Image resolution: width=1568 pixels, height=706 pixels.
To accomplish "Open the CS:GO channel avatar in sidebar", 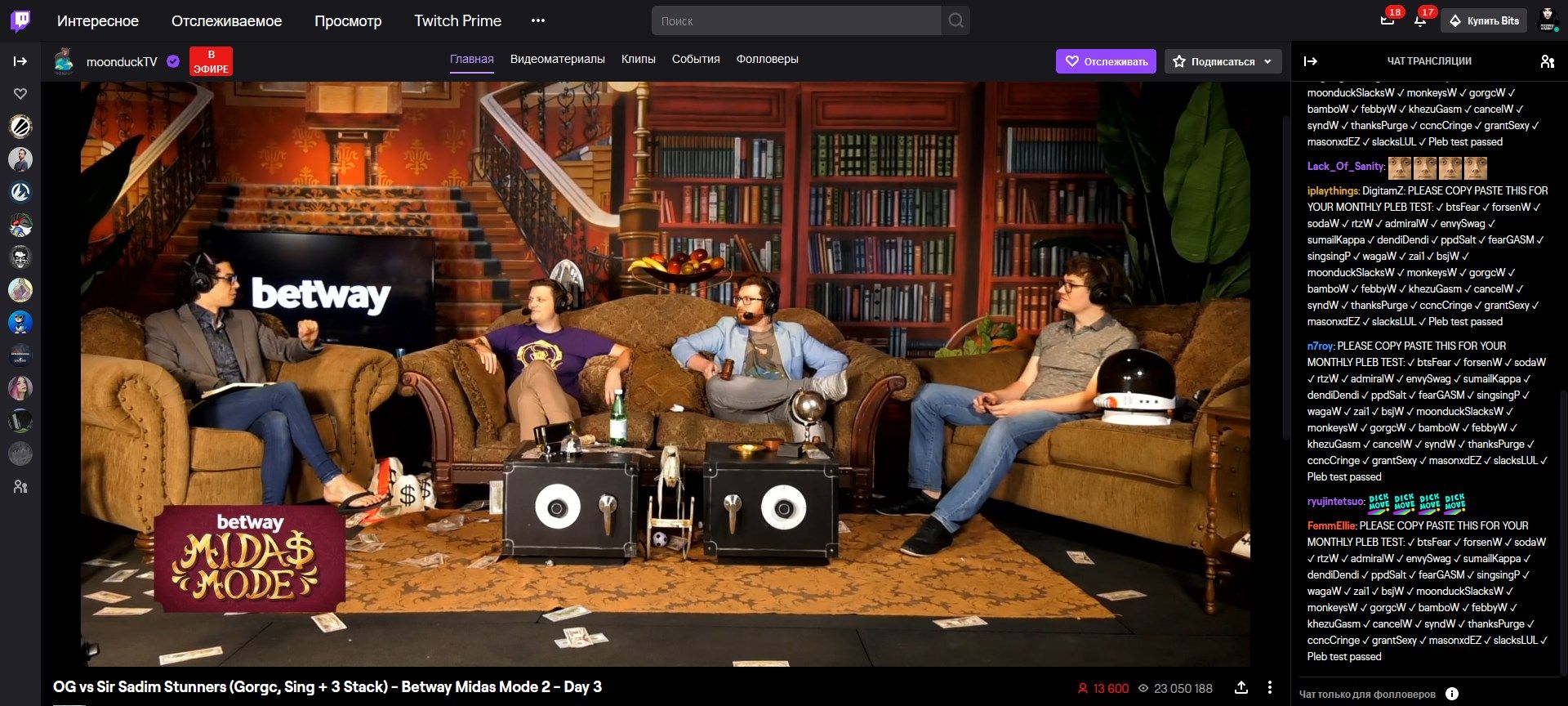I will (x=20, y=355).
